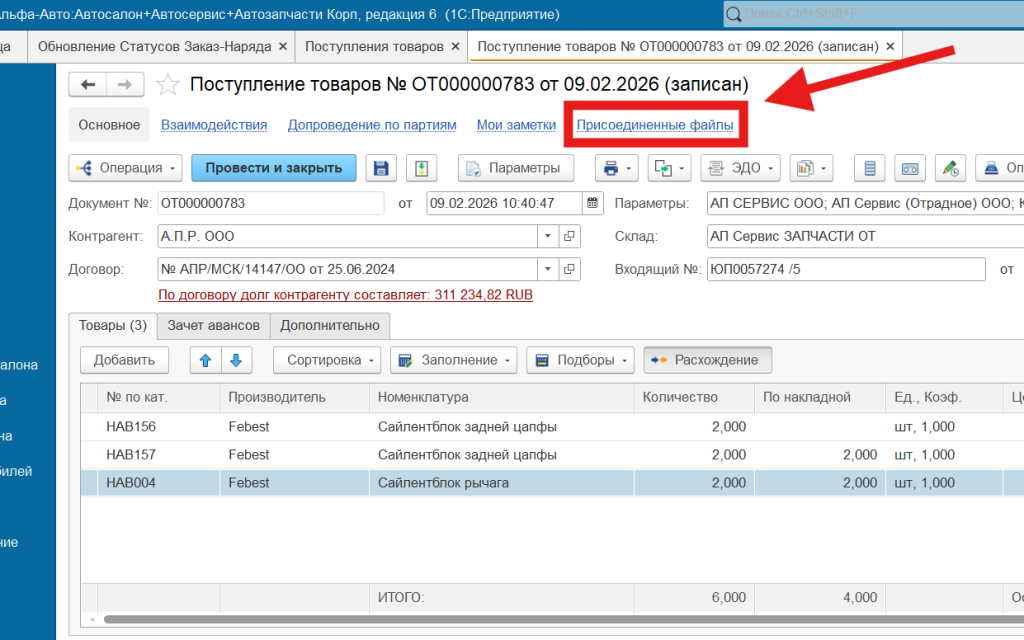Click the Провести и закрыть button
Screen dimensions: 1024x640
[274, 168]
